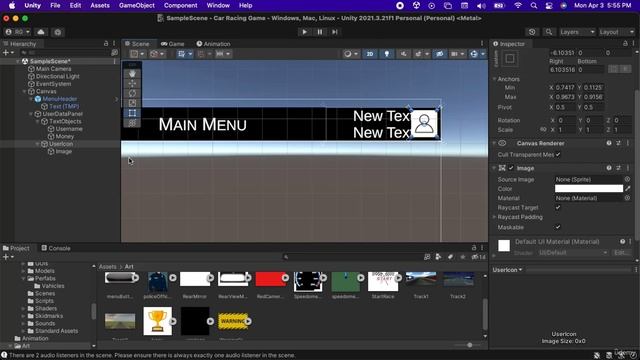Screen dimensions: 640x360
Task: Open GameObject menu
Action: (x=137, y=6)
